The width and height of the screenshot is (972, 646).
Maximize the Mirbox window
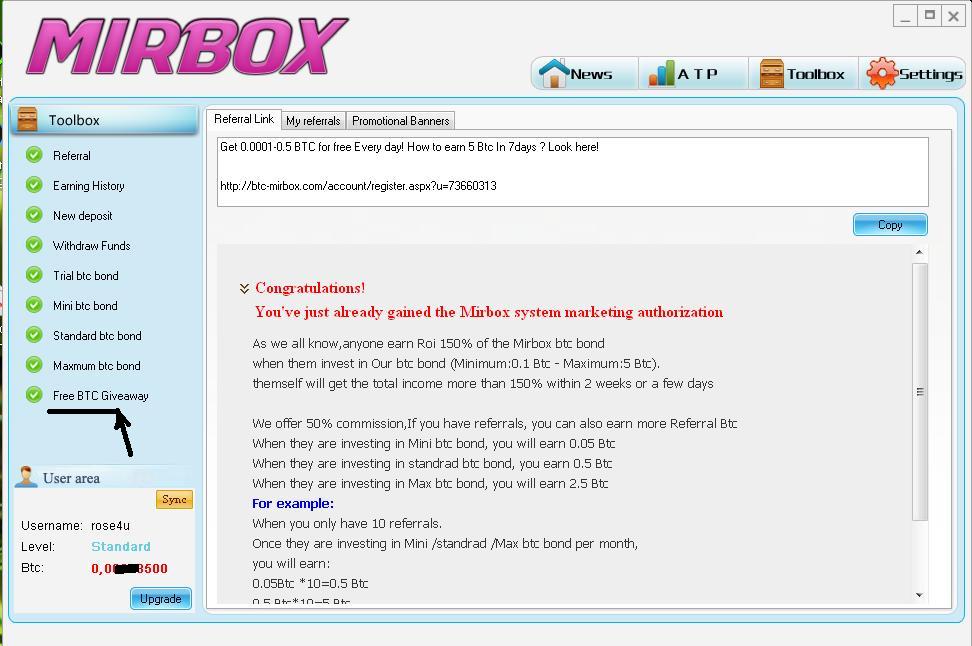tap(929, 16)
